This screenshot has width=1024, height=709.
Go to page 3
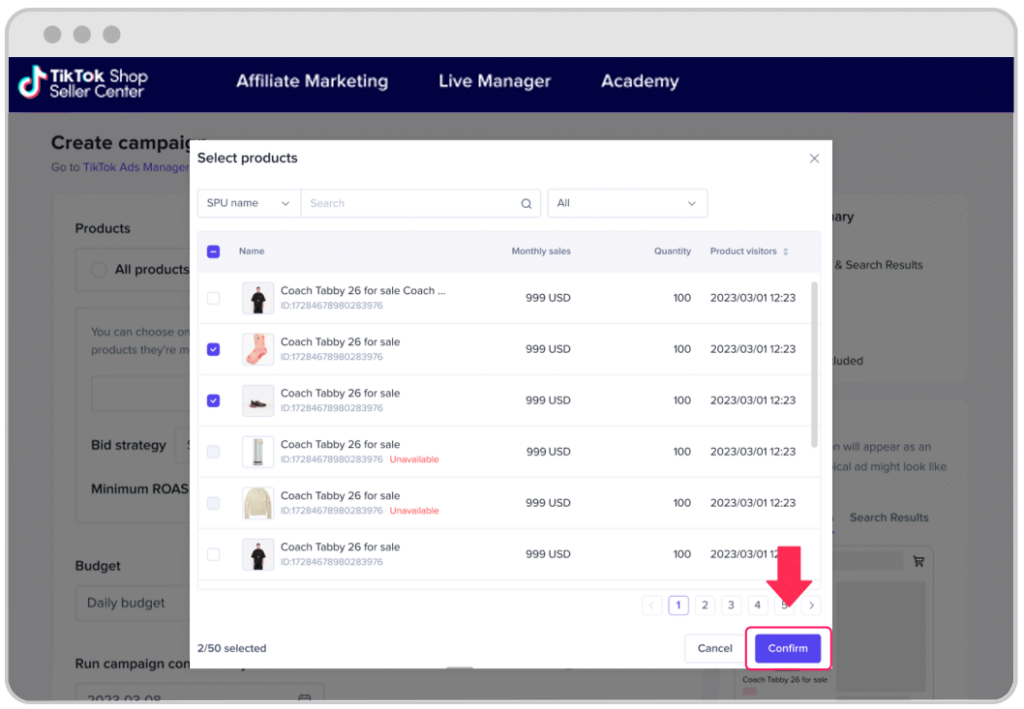click(x=731, y=605)
